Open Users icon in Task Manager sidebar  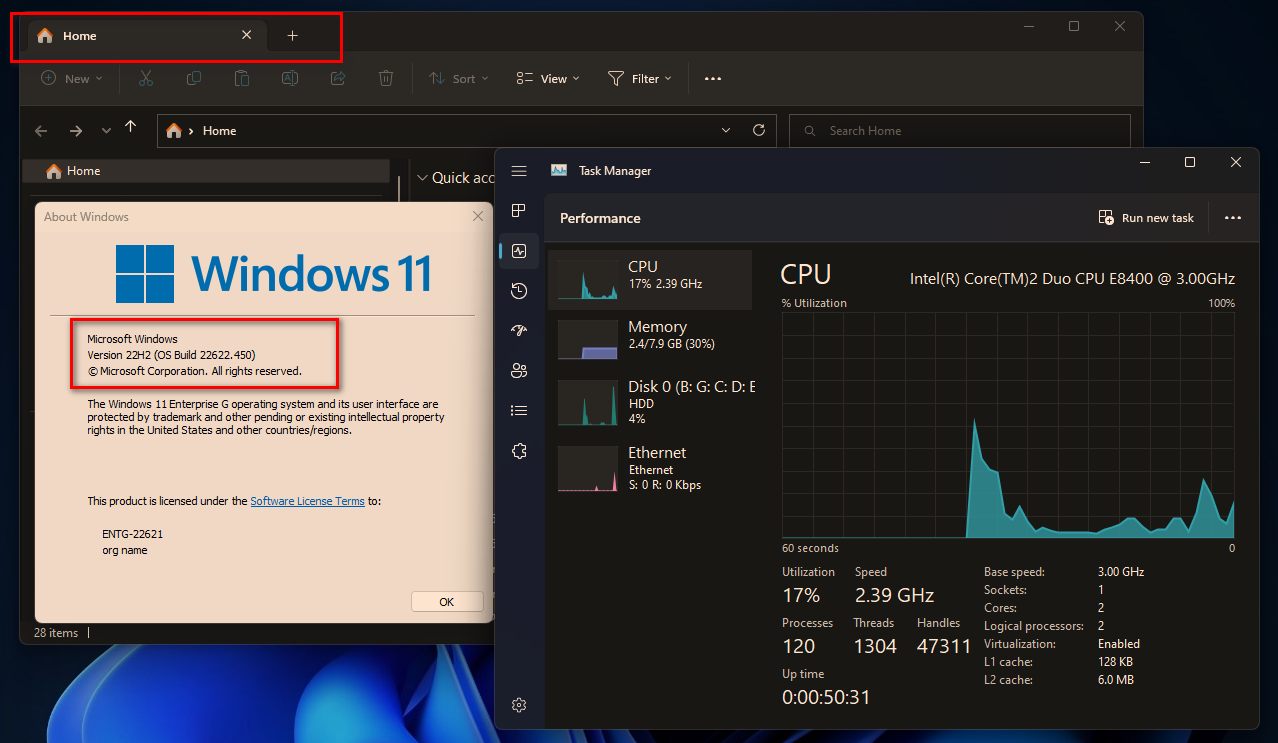519,371
